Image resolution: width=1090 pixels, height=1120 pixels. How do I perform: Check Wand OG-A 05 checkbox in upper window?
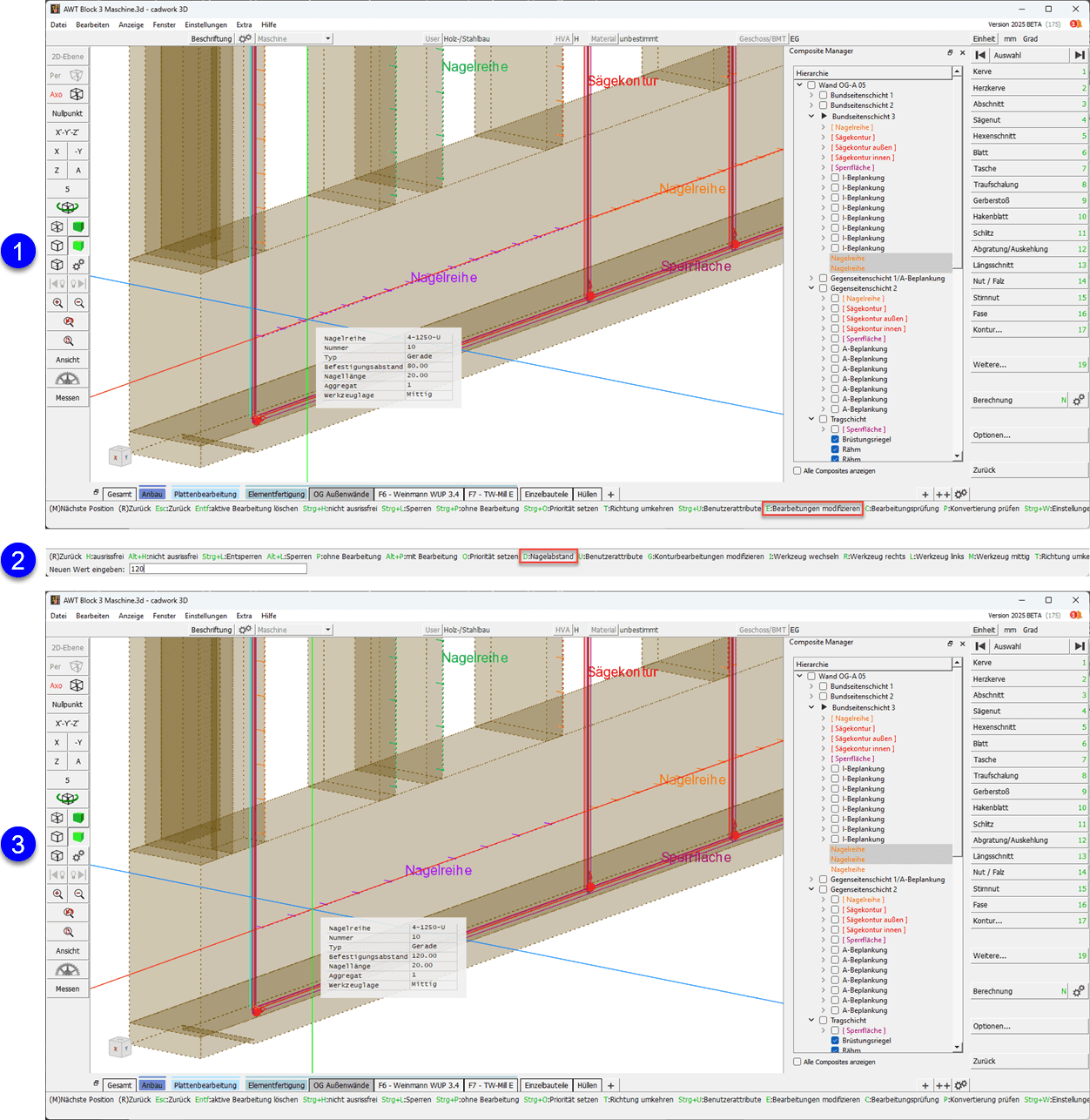(811, 85)
